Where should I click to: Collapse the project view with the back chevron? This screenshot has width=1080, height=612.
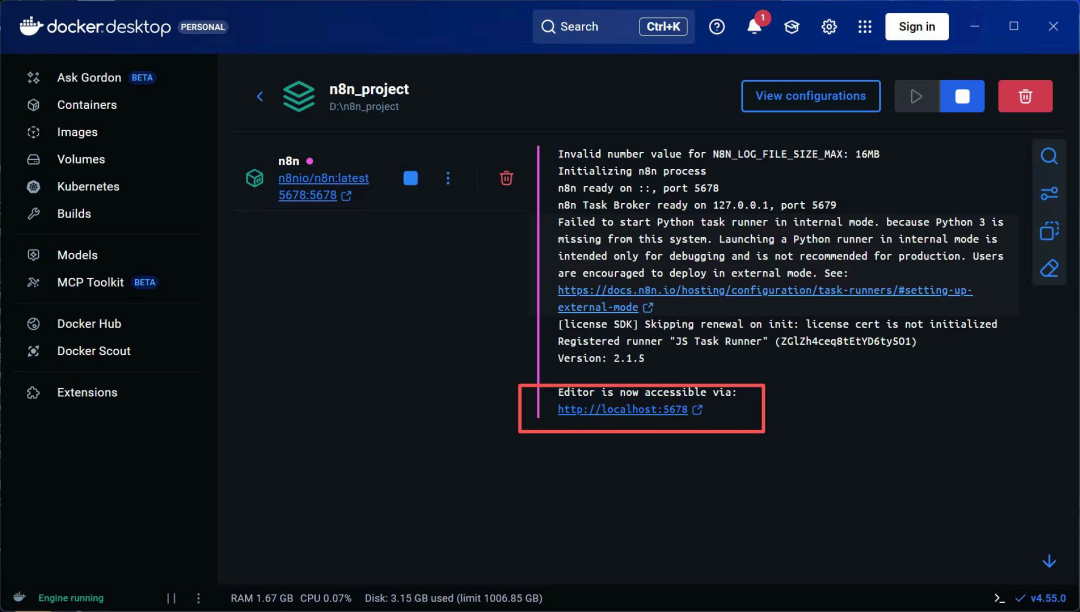tap(259, 96)
